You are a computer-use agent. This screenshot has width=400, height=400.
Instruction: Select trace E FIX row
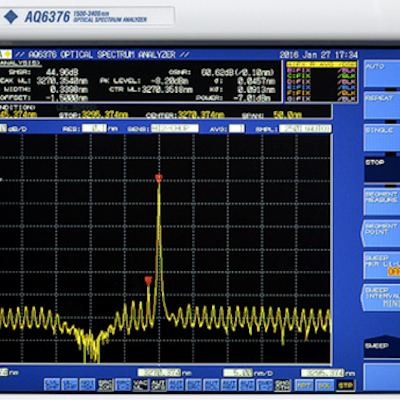click(x=322, y=87)
